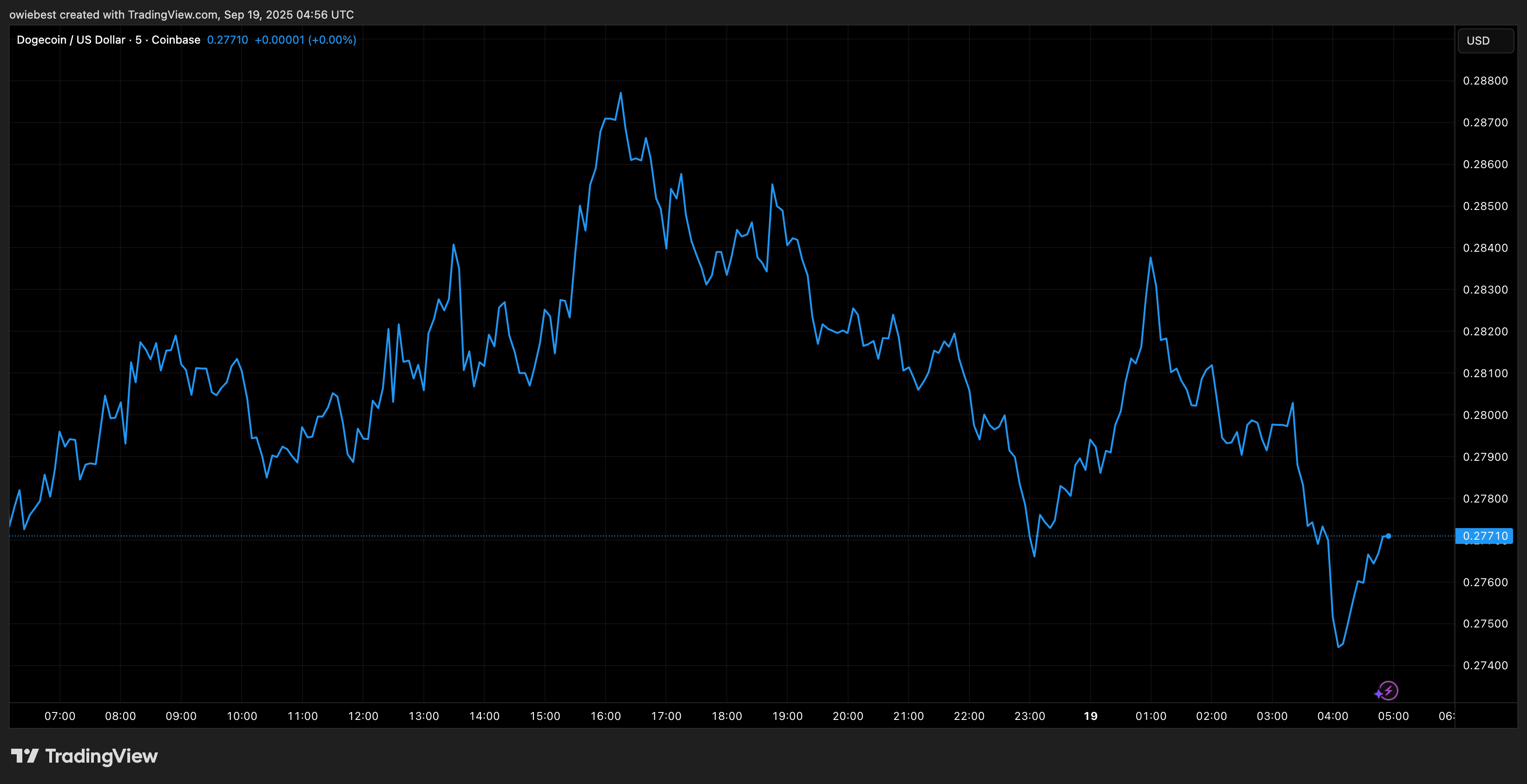
Task: Click the 0.28000 price scale label
Action: tap(1485, 415)
